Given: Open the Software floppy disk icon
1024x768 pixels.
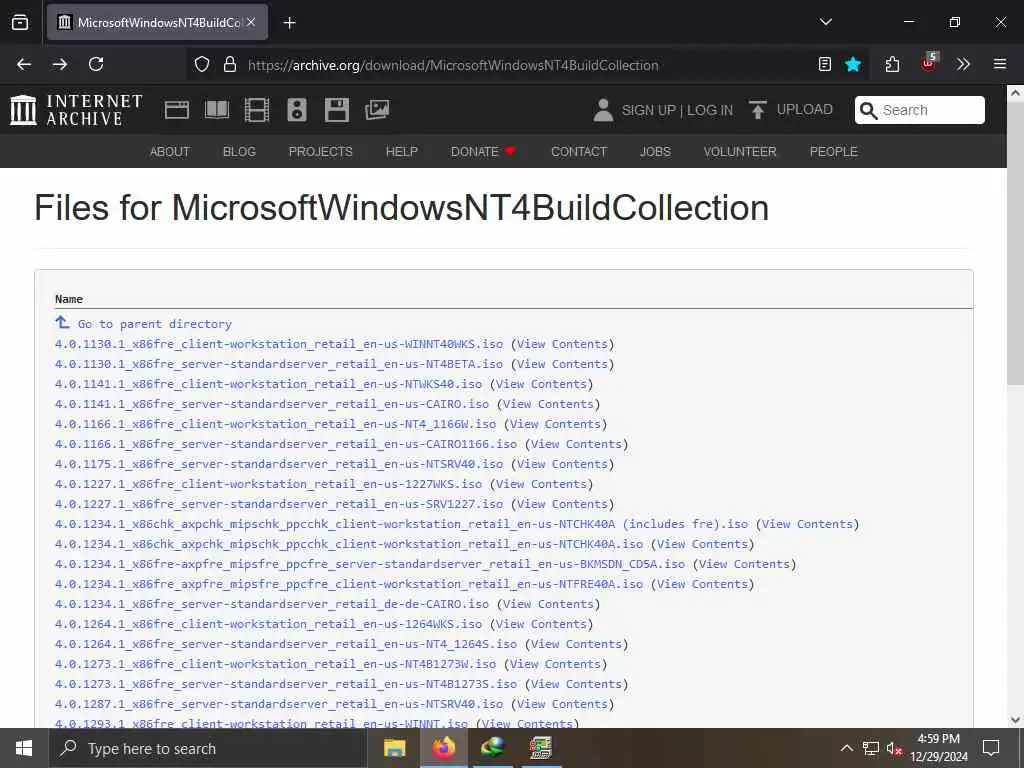Looking at the screenshot, I should click(x=337, y=110).
